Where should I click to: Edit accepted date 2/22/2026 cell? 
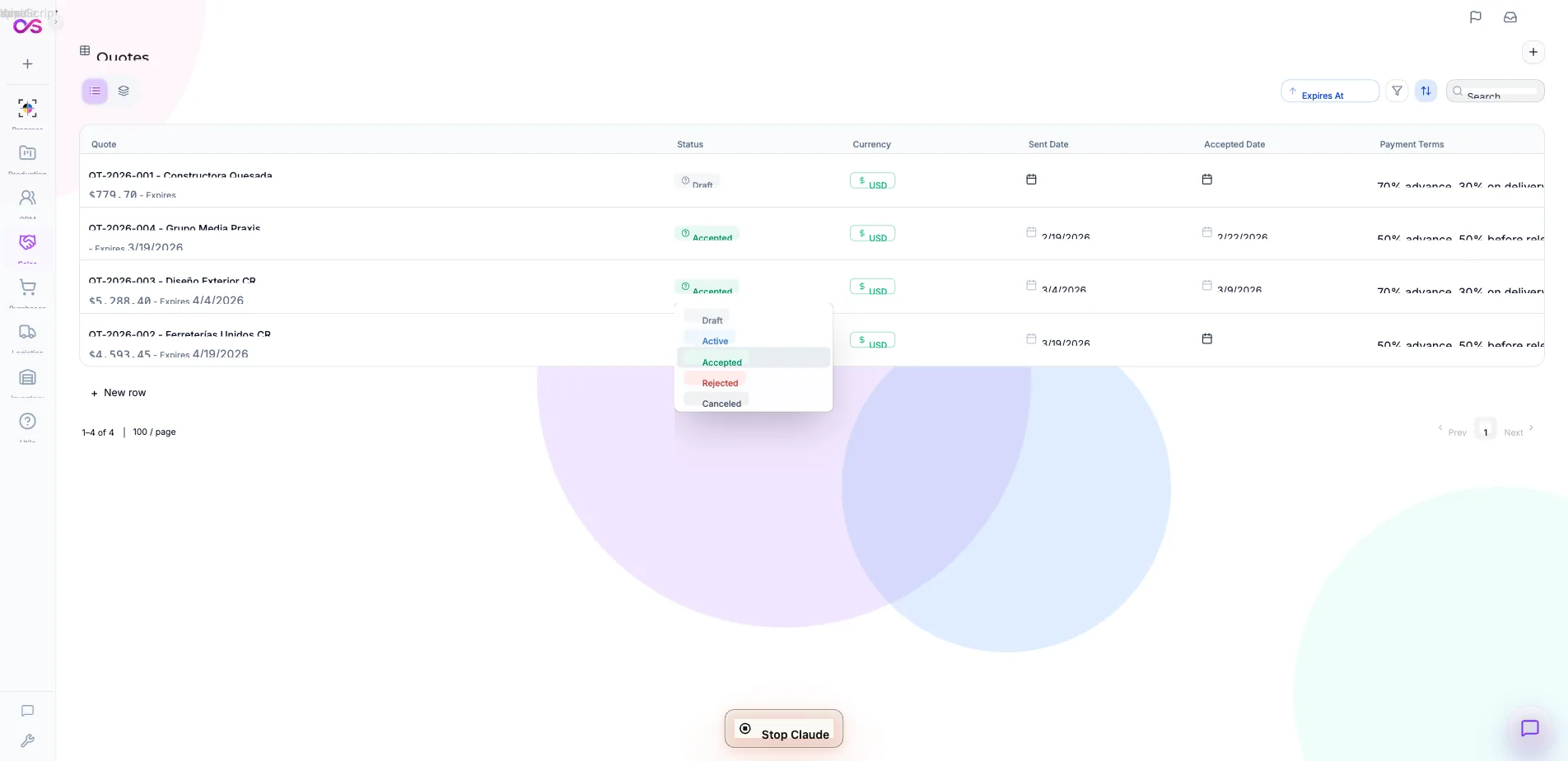(1234, 235)
